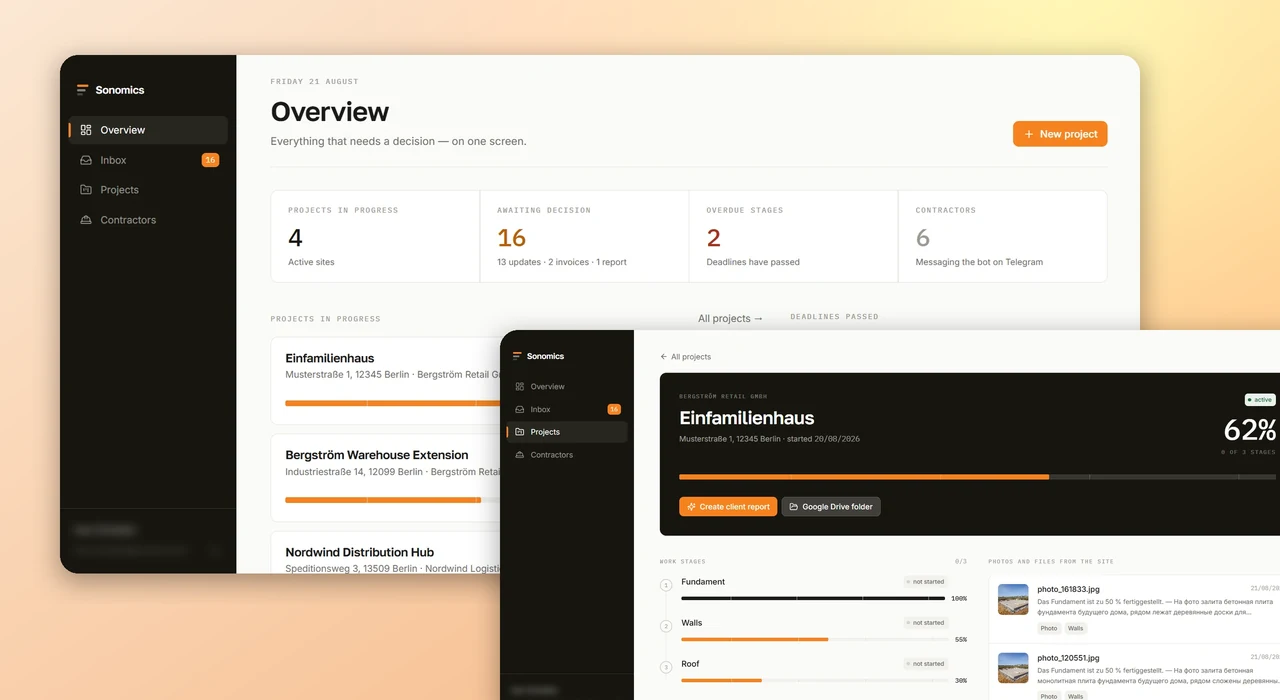1280x700 pixels.
Task: Click the Overdue Stages stat card showing 2
Action: point(793,237)
